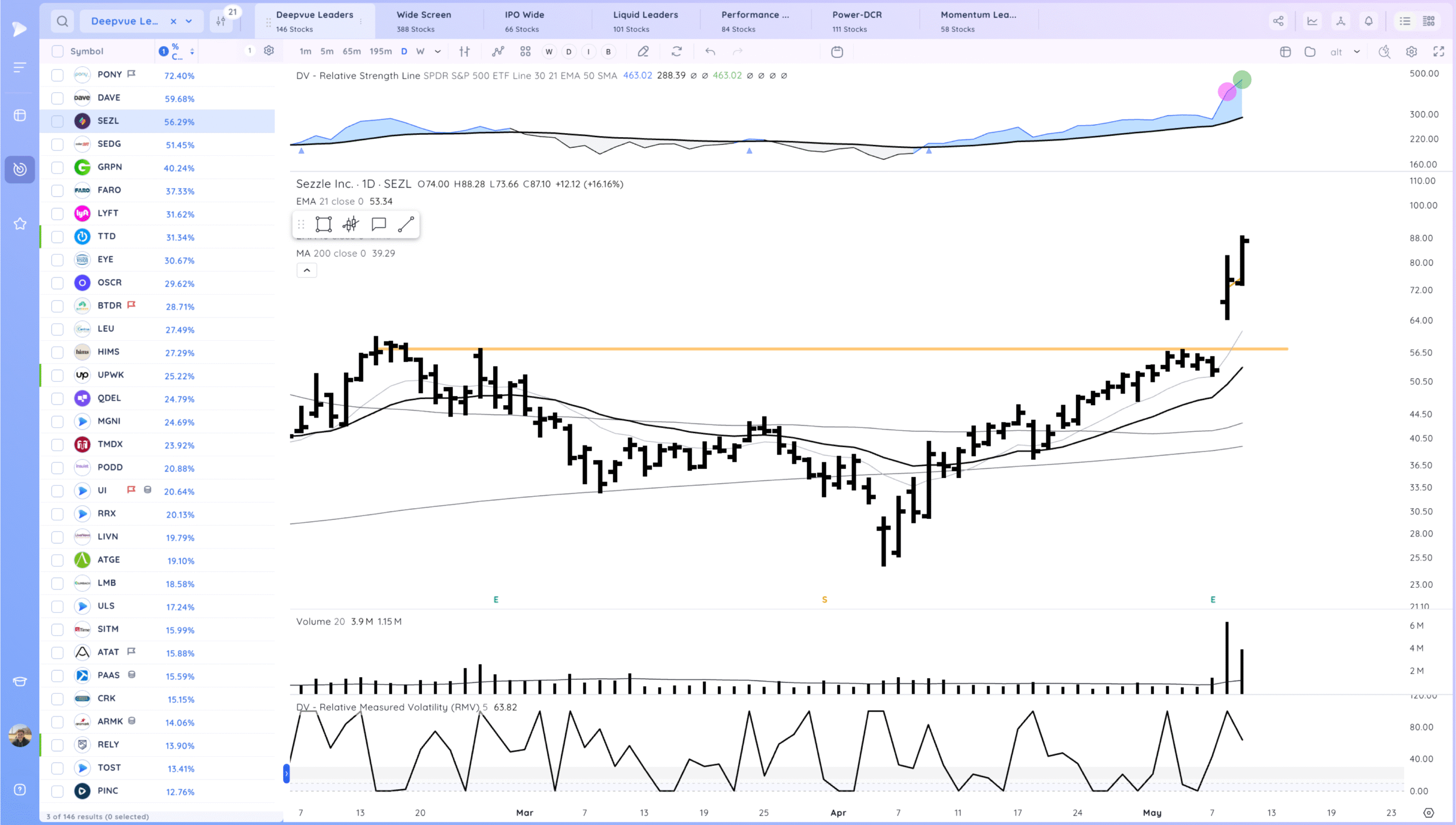Open the watchlist search magnifier
Image resolution: width=1456 pixels, height=825 pixels.
63,22
